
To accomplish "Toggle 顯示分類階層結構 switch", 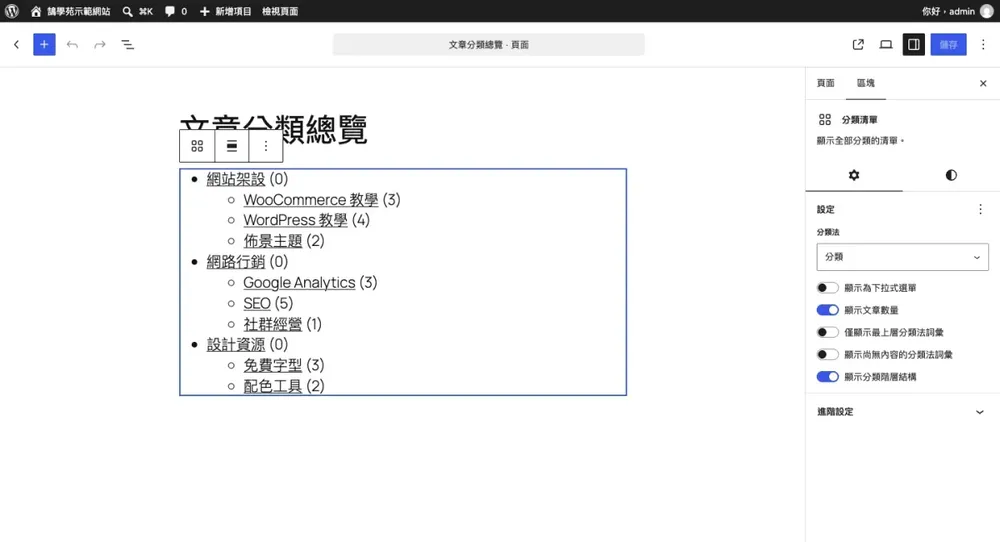I will (x=827, y=377).
